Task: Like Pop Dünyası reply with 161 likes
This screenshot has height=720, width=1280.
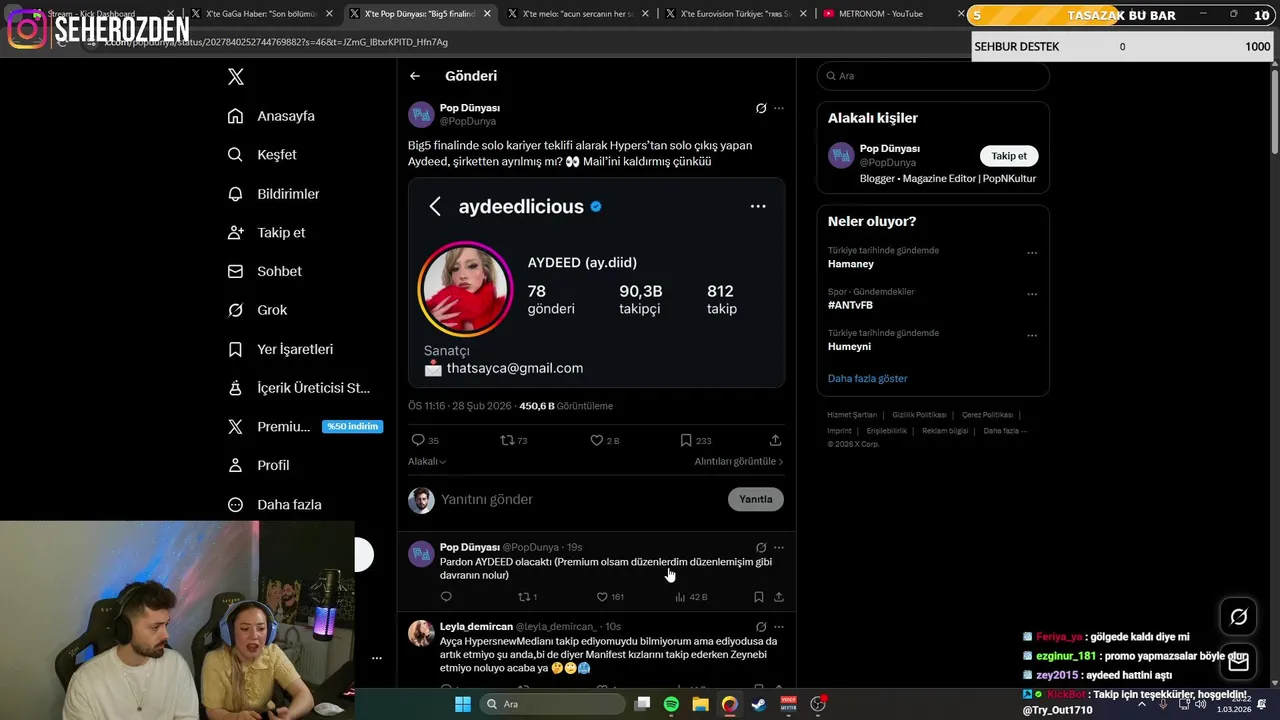Action: 610,597
